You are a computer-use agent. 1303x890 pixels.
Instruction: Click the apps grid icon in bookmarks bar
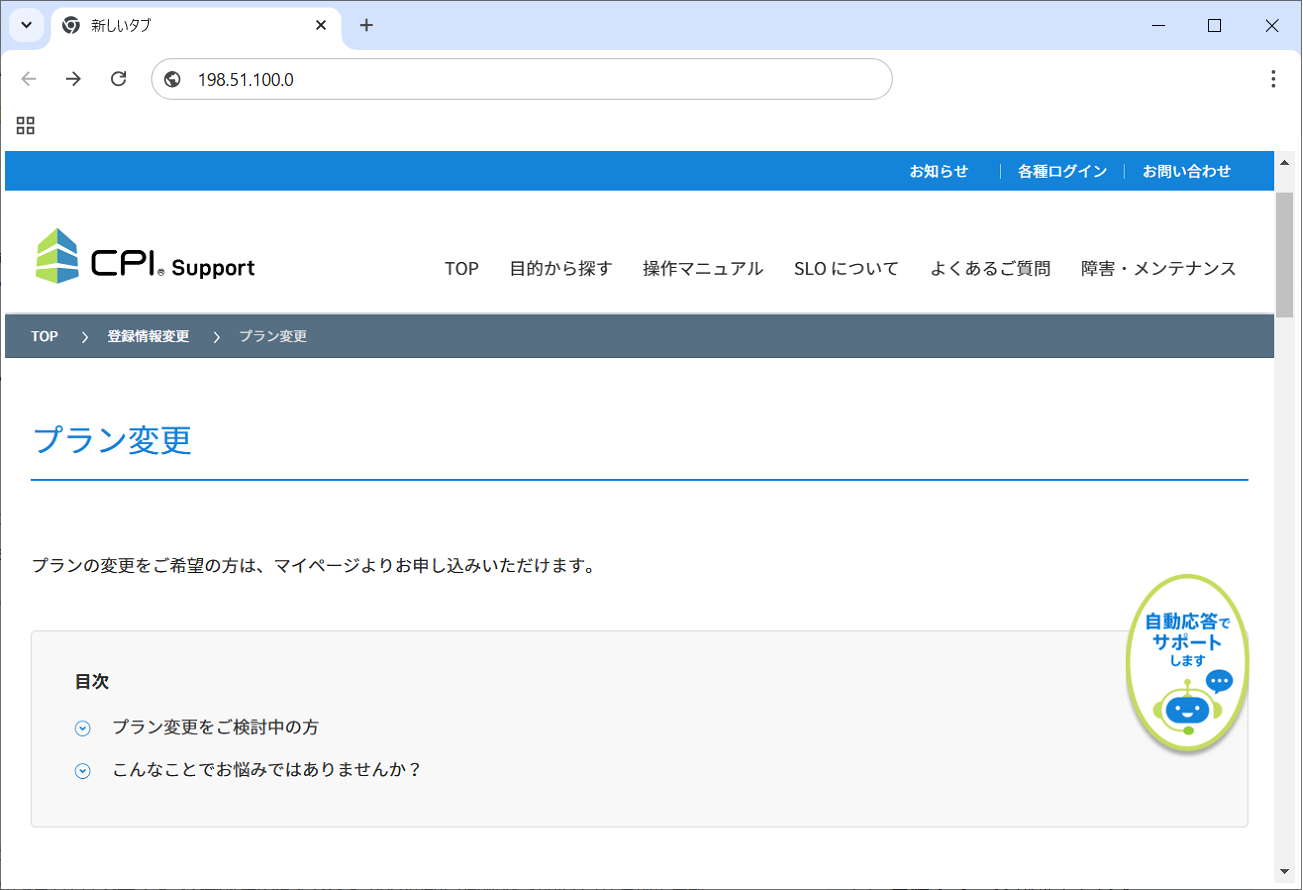[26, 125]
